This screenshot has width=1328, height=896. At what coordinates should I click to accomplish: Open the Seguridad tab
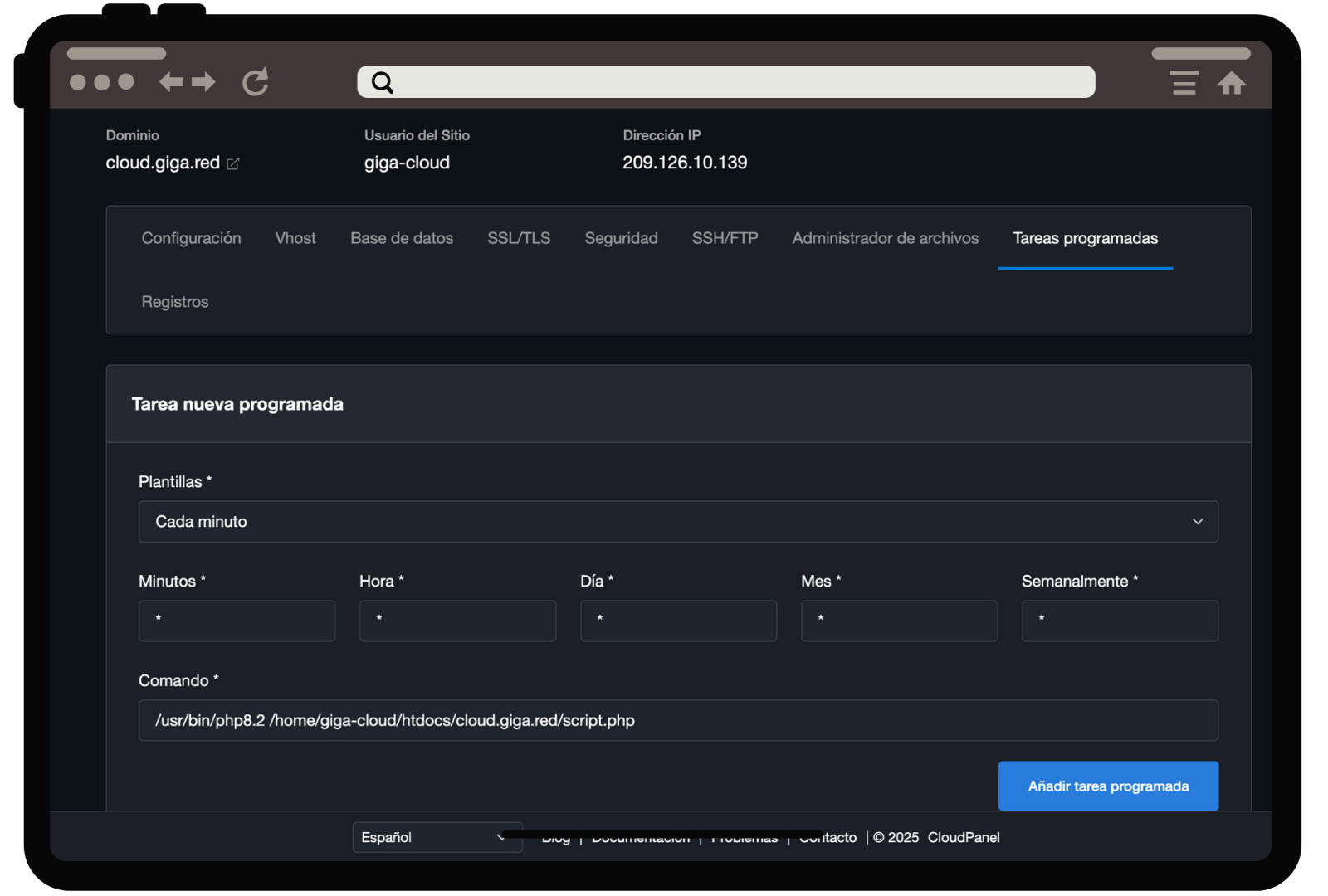click(x=621, y=238)
